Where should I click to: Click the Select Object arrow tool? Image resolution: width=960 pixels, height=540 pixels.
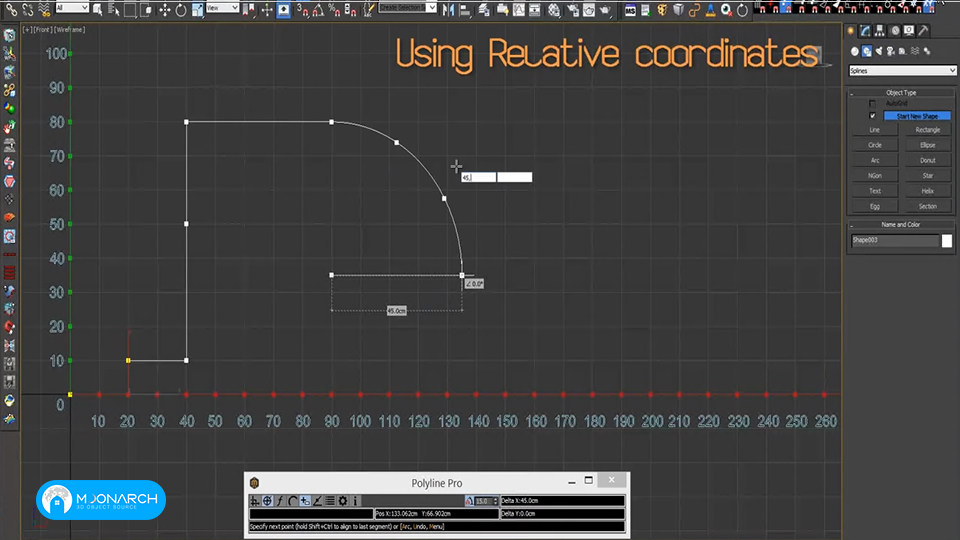97,9
